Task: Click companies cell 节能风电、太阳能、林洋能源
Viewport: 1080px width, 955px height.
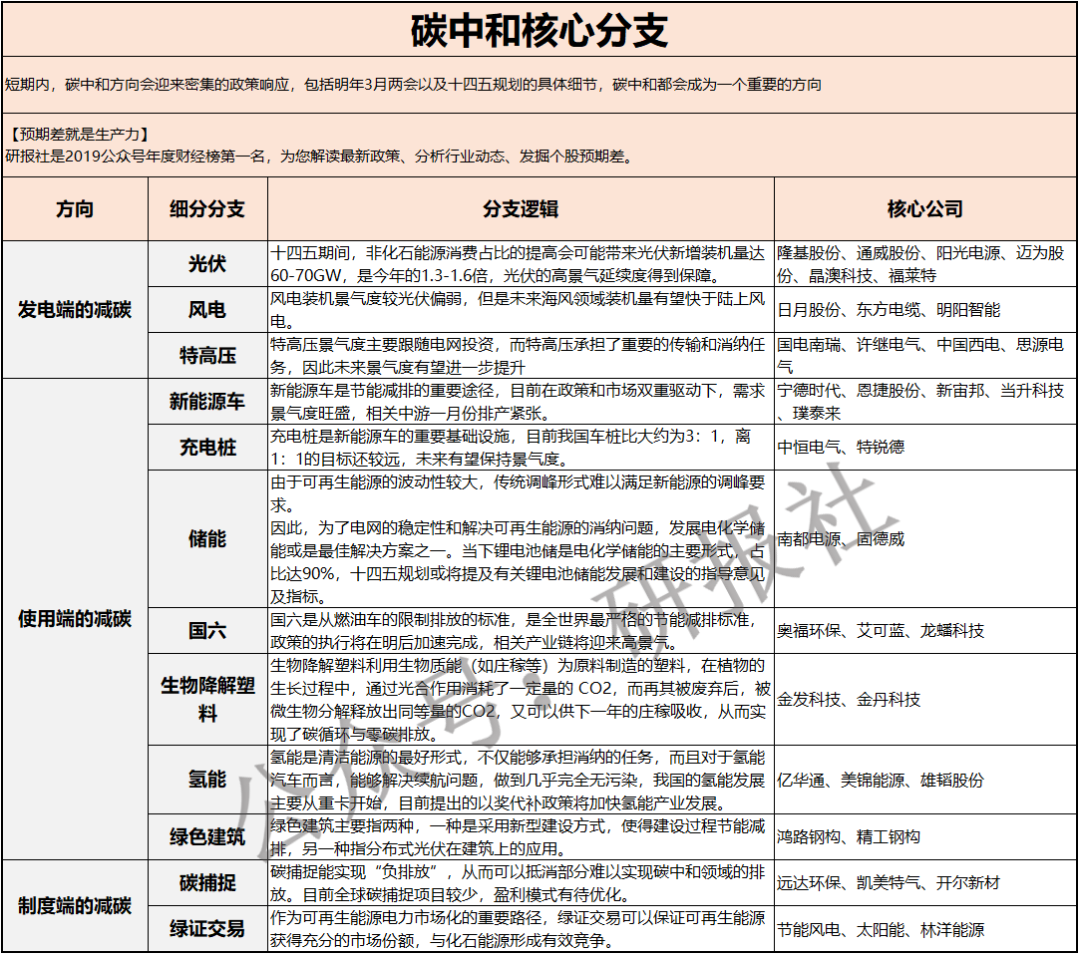Action: [925, 929]
